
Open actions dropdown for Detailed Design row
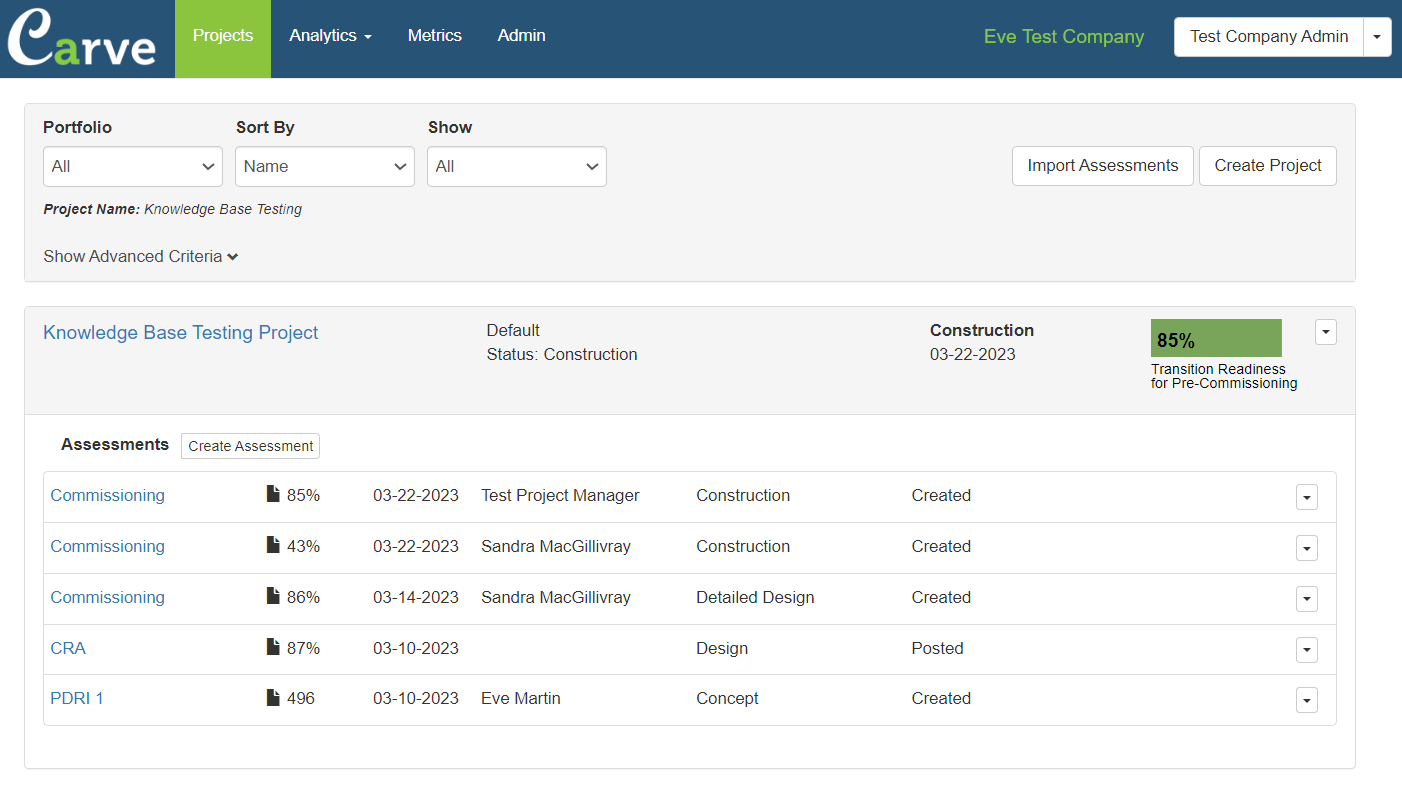pos(1307,599)
